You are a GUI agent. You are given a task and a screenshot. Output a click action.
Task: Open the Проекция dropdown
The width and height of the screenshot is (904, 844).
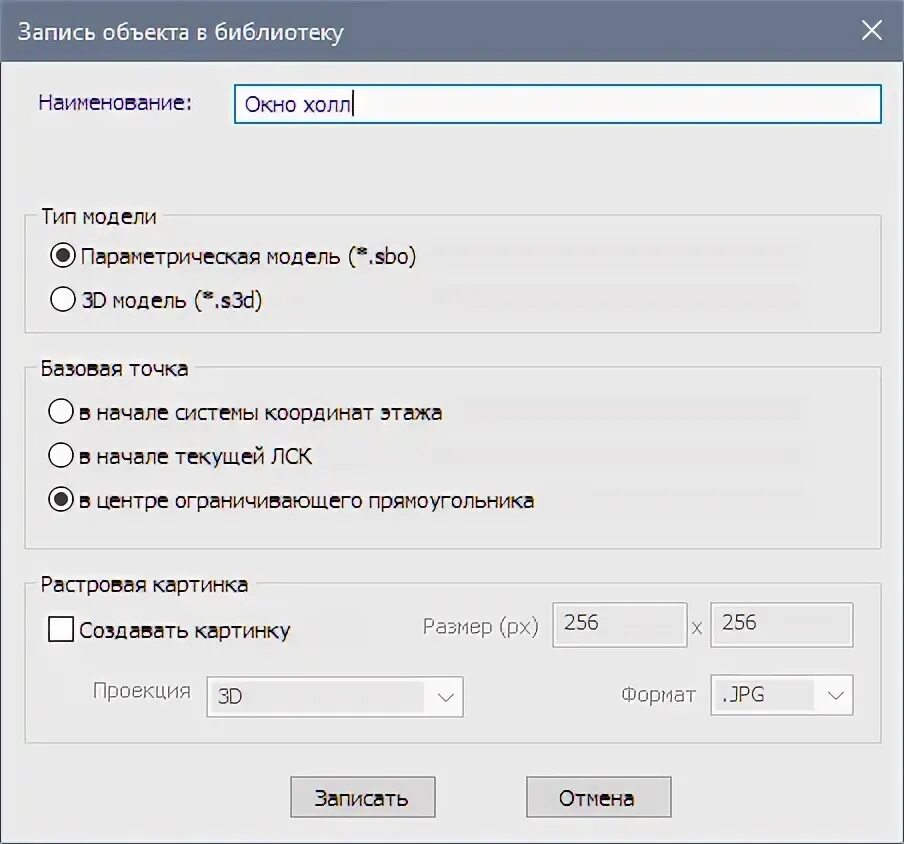click(335, 696)
